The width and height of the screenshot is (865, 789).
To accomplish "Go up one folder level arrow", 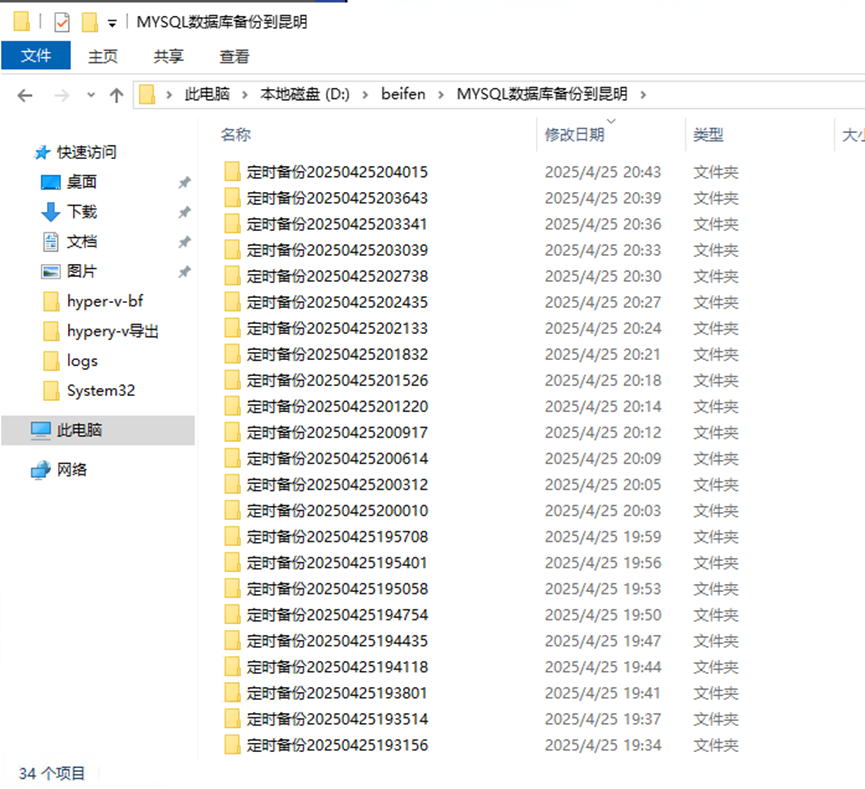I will (116, 95).
